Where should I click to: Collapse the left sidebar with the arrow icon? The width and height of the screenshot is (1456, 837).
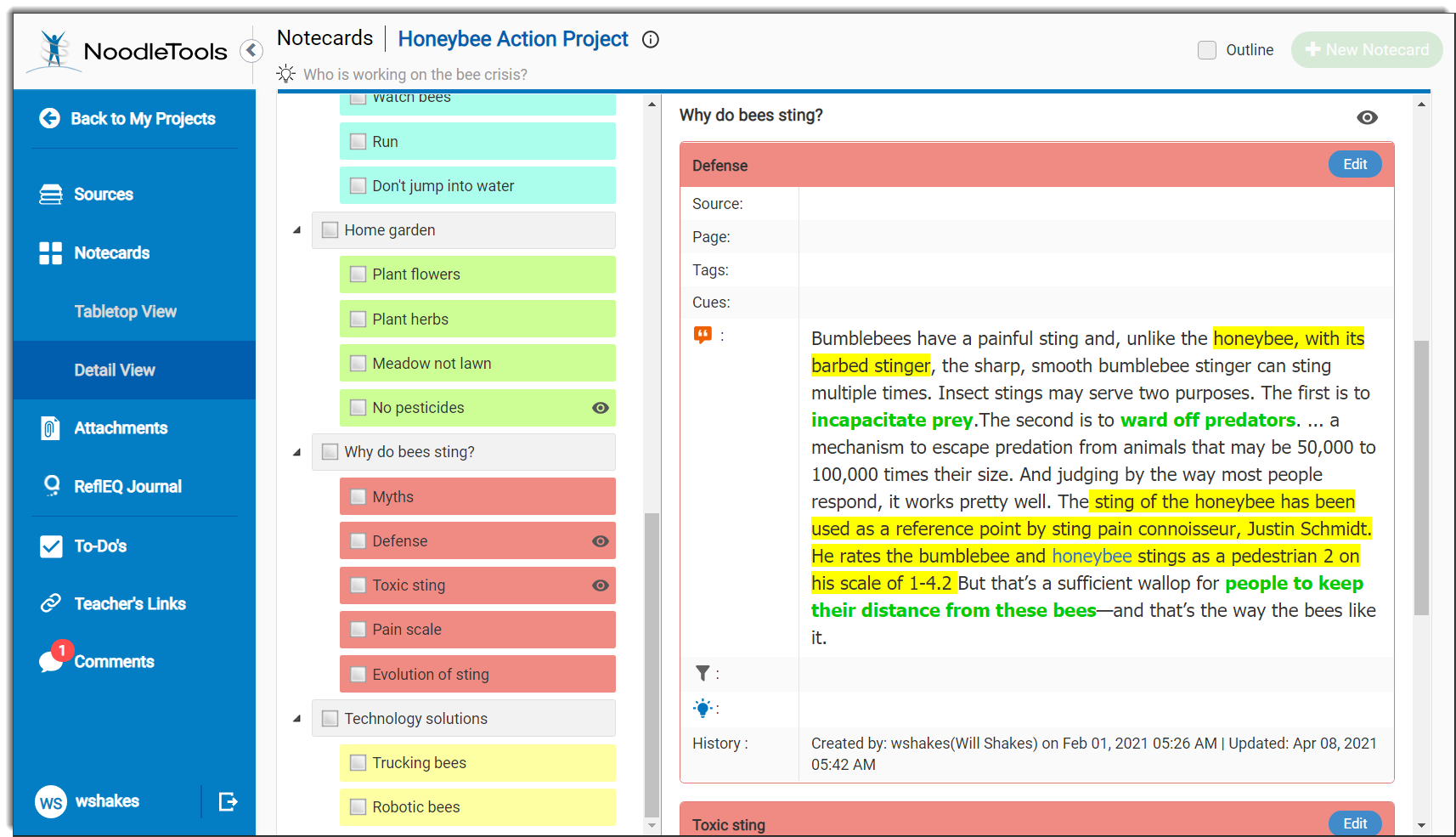(251, 51)
